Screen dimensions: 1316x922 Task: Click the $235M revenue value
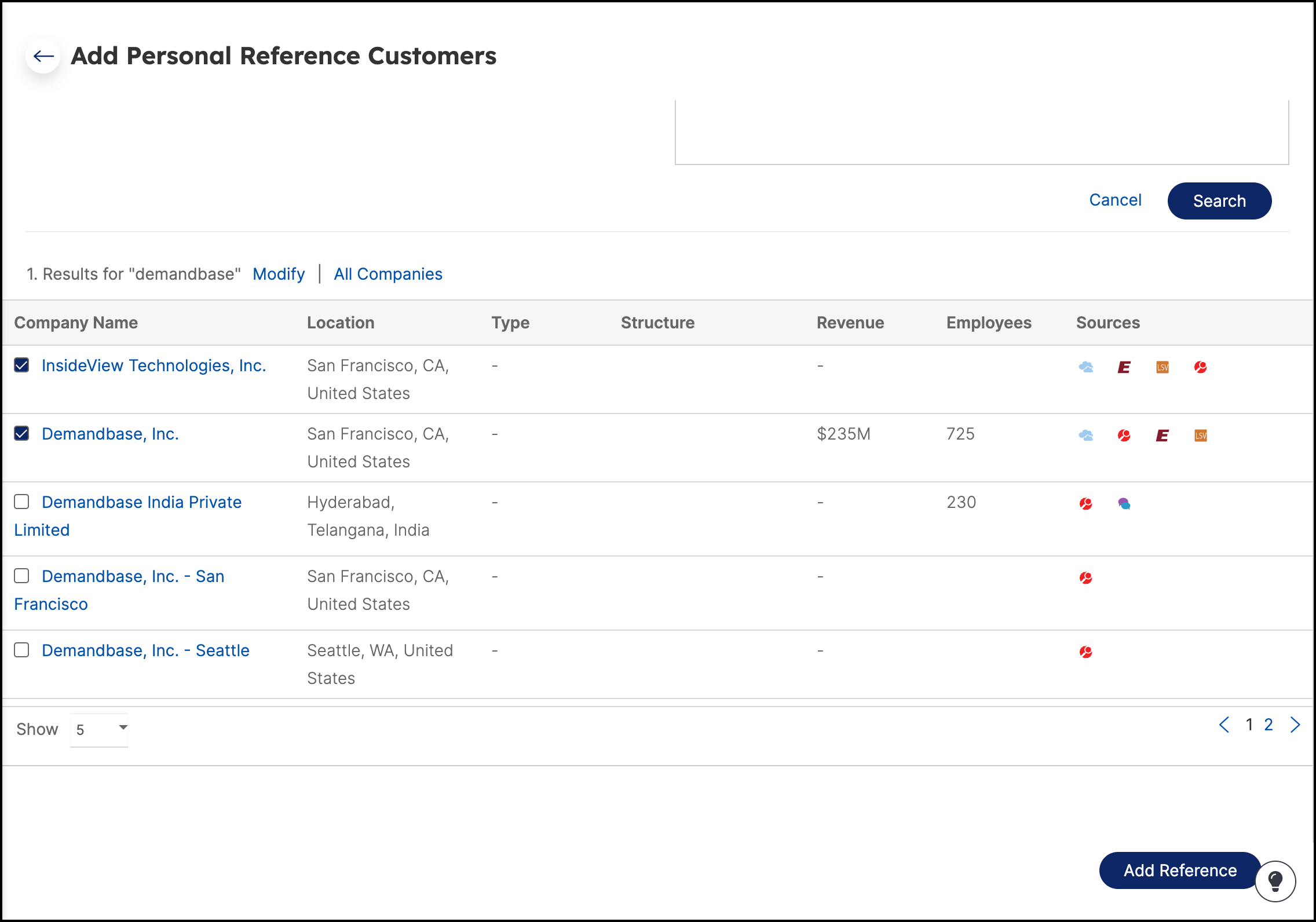click(843, 434)
